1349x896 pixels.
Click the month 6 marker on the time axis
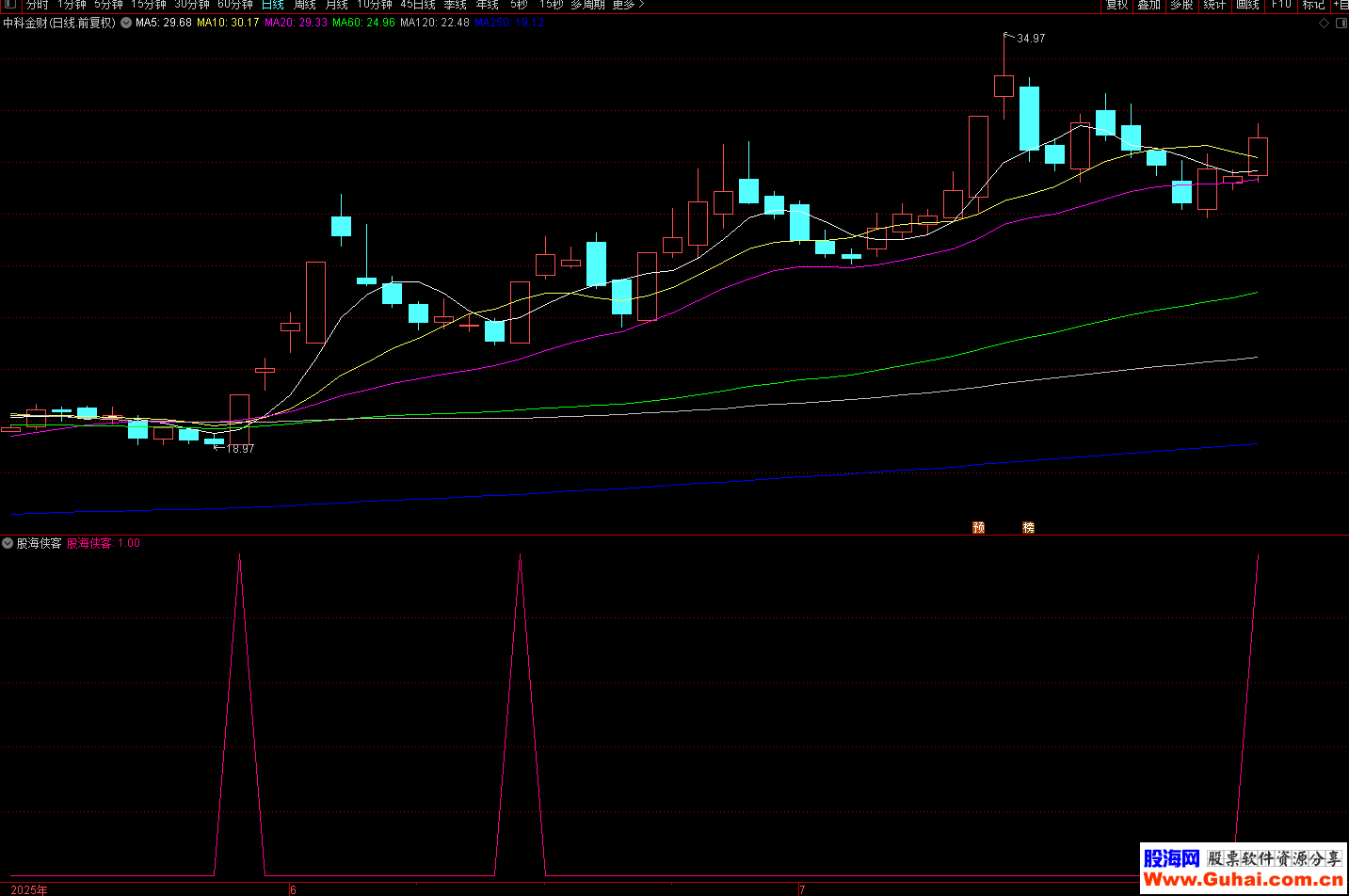294,889
